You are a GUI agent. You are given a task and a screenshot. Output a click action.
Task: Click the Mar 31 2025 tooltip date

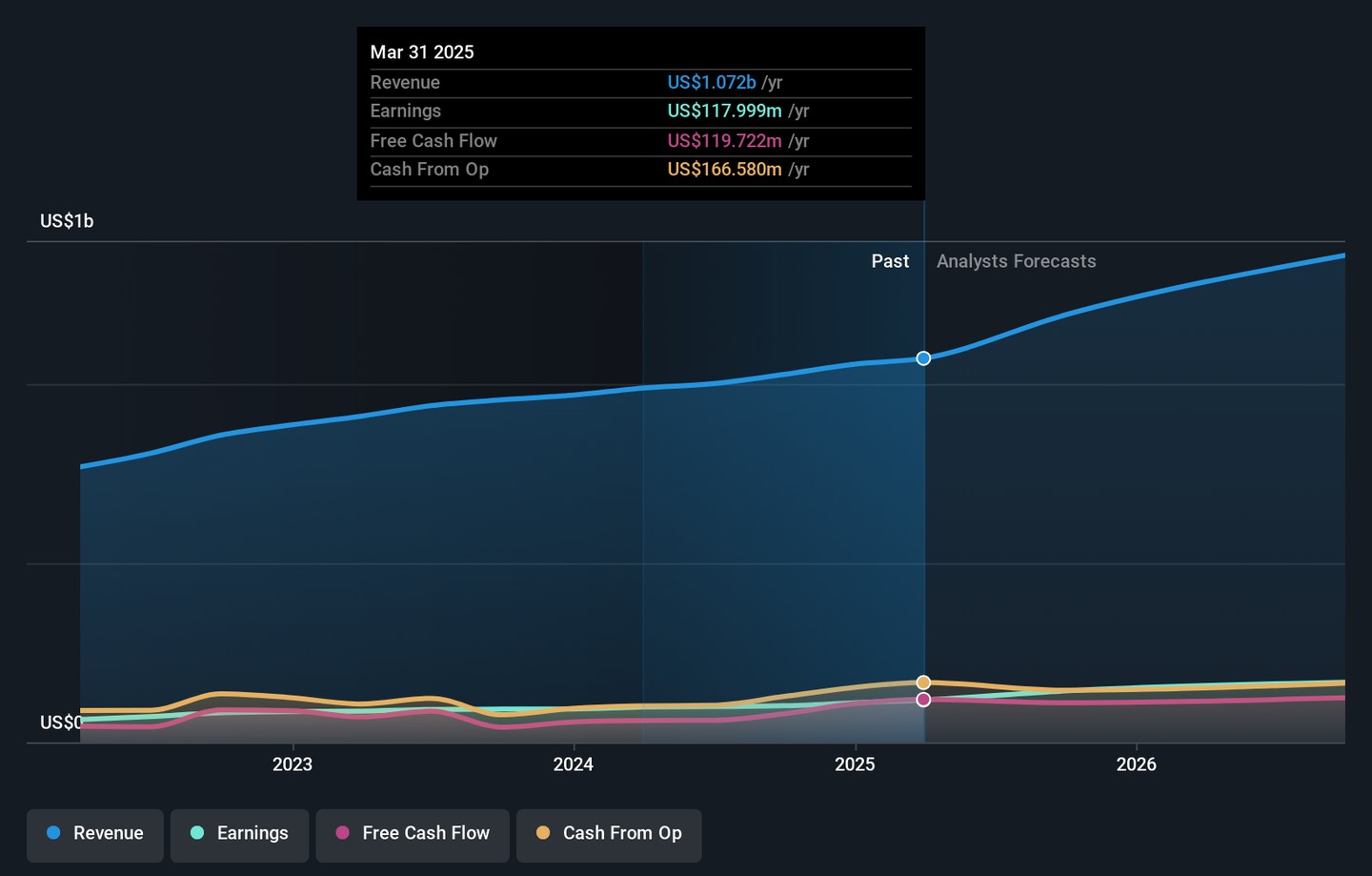422,52
